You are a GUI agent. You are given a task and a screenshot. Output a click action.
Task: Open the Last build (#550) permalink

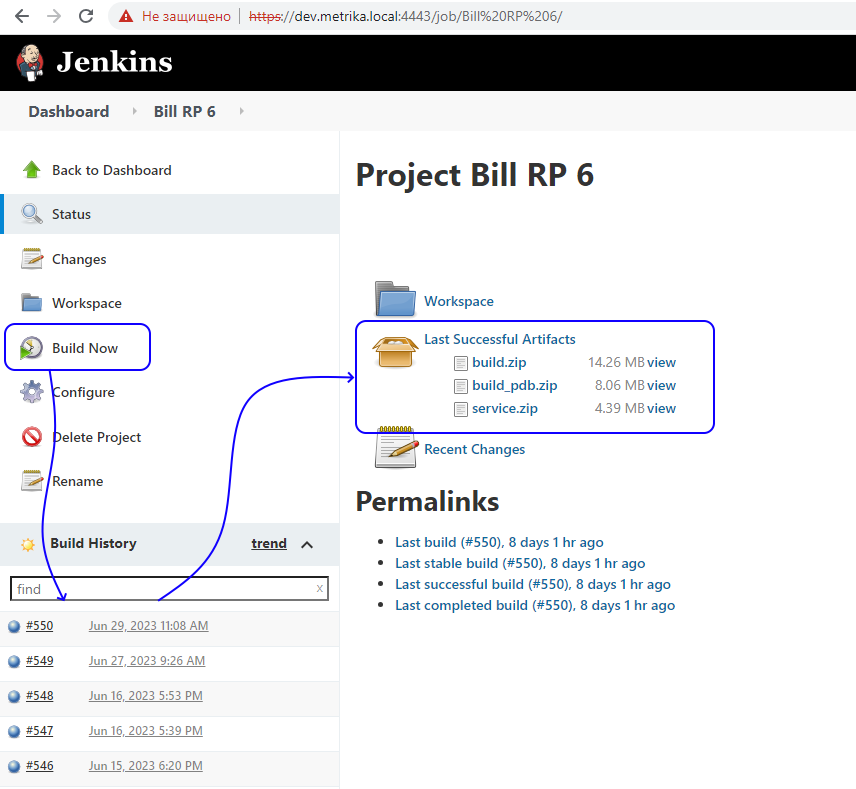pos(499,542)
